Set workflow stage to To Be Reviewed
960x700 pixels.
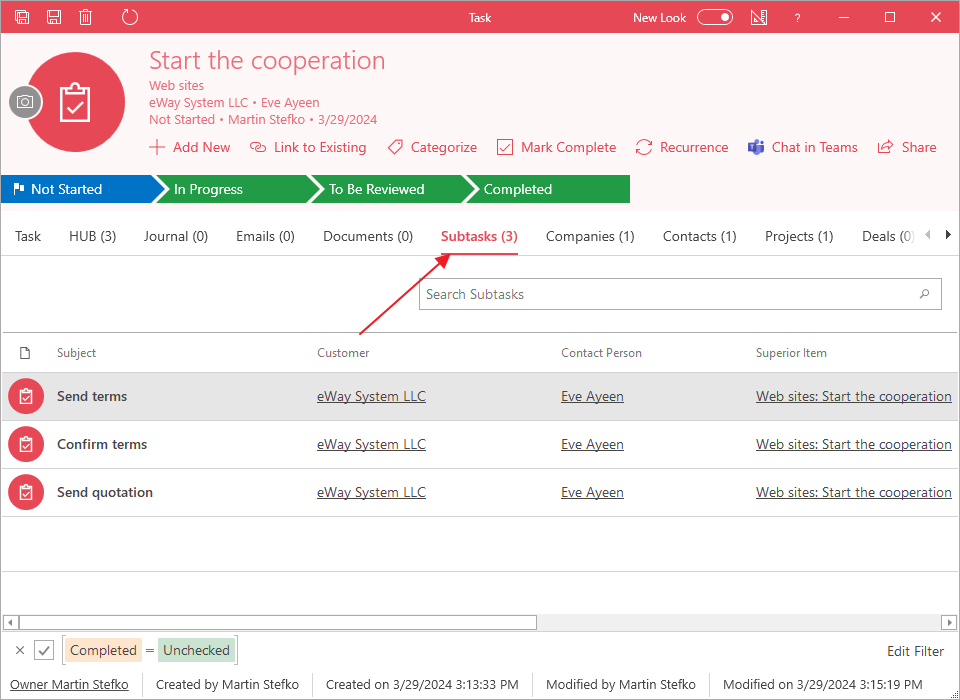(x=388, y=189)
